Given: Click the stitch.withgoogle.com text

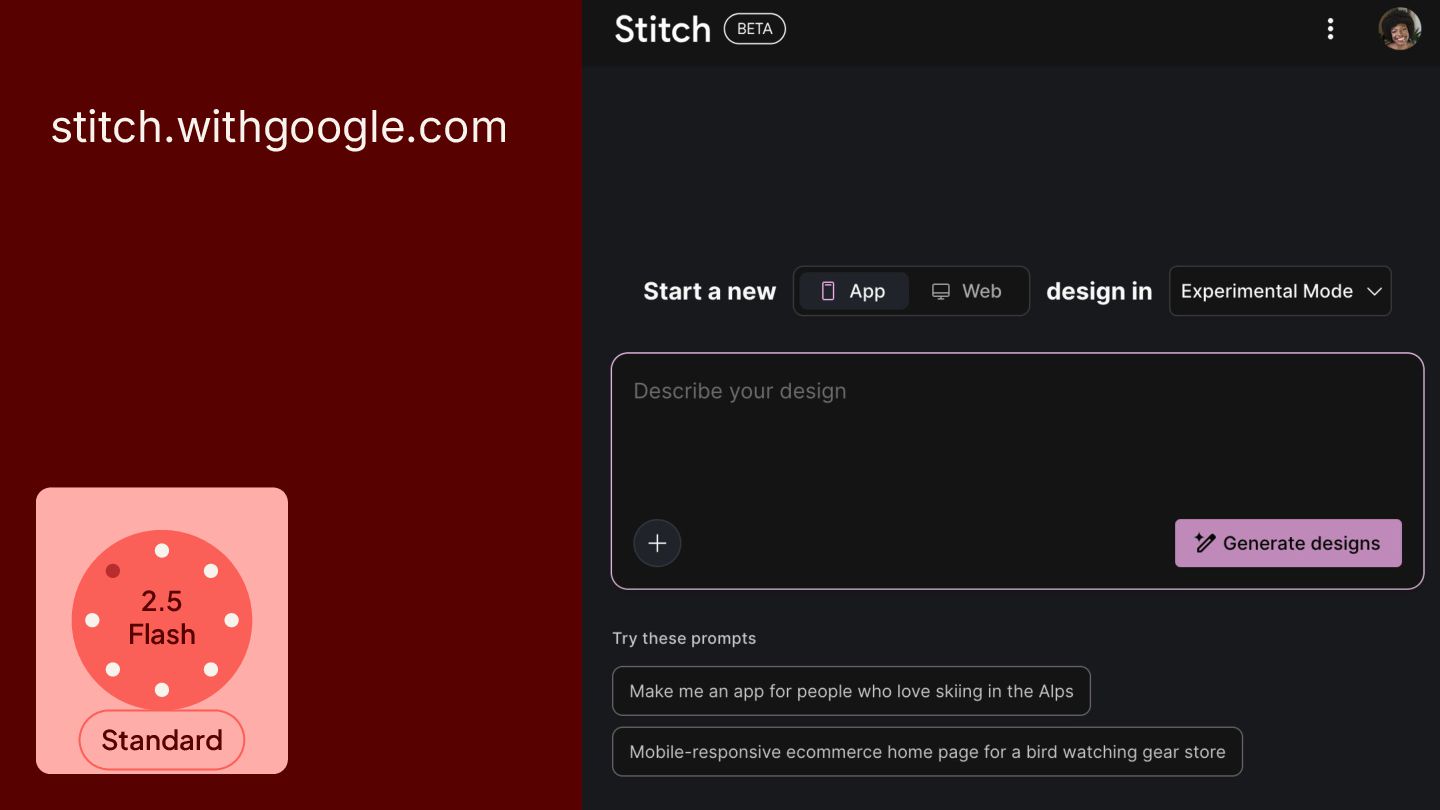Looking at the screenshot, I should (x=279, y=128).
